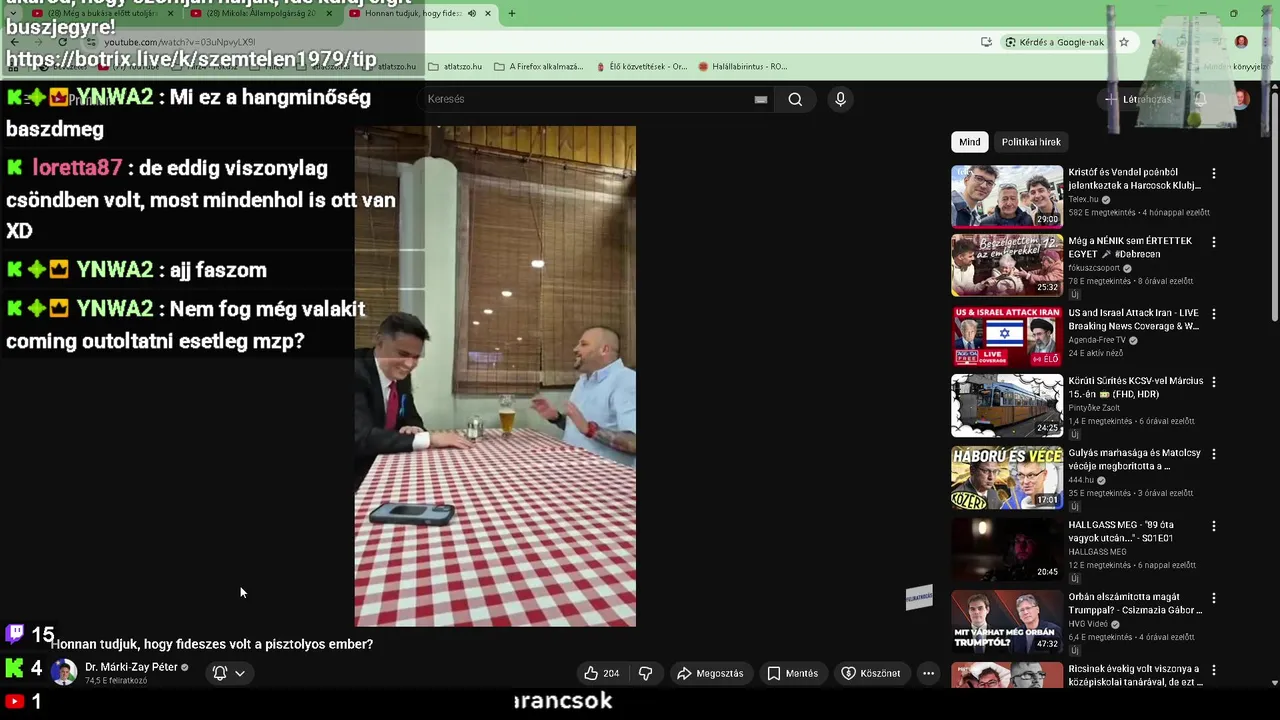Open the 'HÁBORÚ ÉS VÉCÉ' 444.hu thumbnail
This screenshot has height=720, width=1280.
click(x=1007, y=477)
